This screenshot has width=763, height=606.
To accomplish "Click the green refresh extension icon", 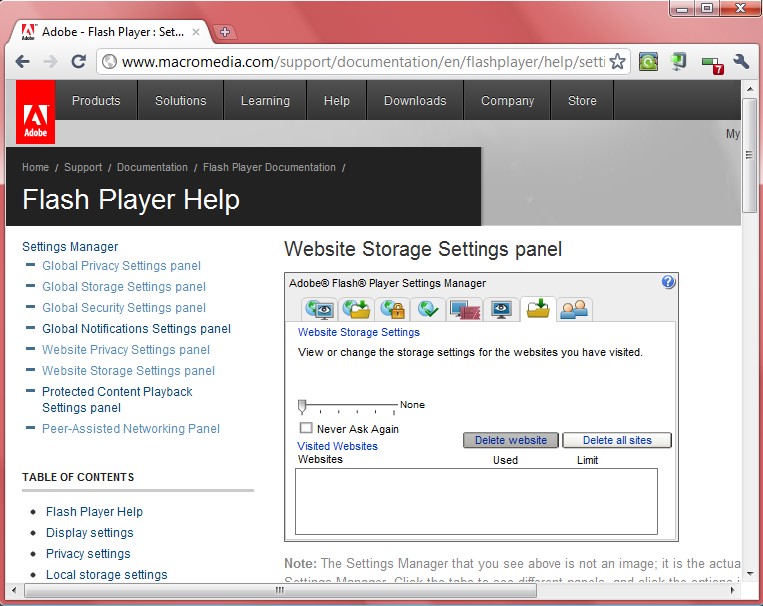I will [x=648, y=62].
